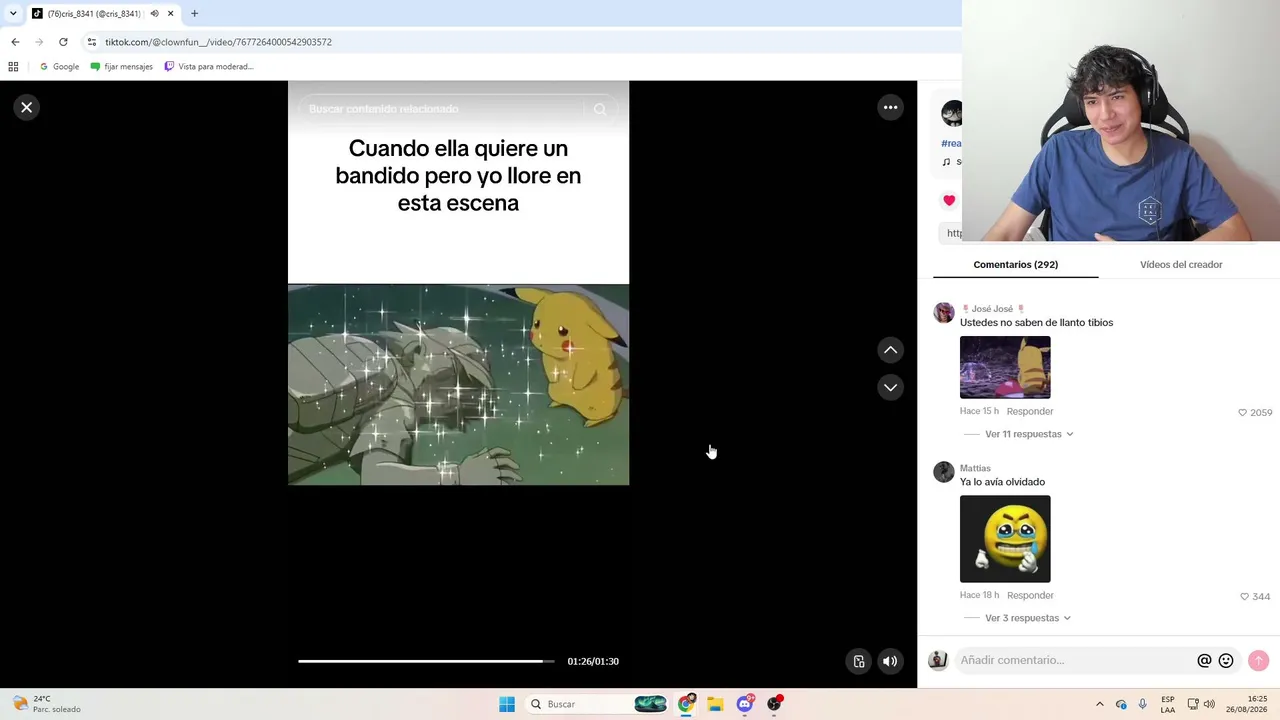Open Mattias's profile avatar
Screen dimensions: 1280x720
tap(944, 472)
